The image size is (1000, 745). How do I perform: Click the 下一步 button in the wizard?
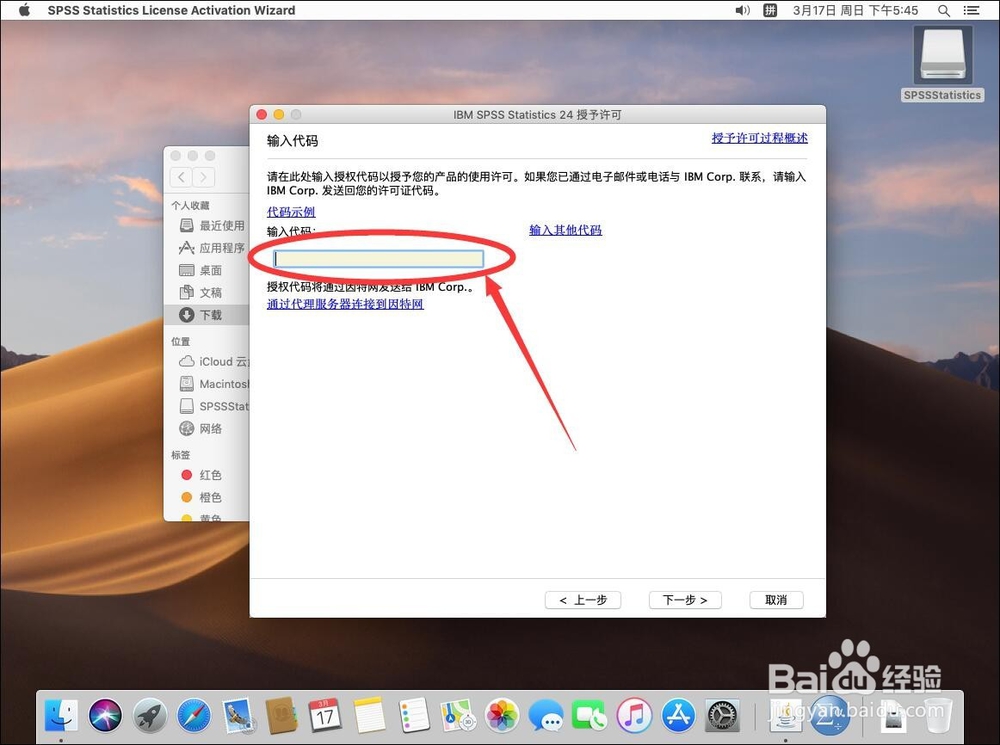[685, 600]
